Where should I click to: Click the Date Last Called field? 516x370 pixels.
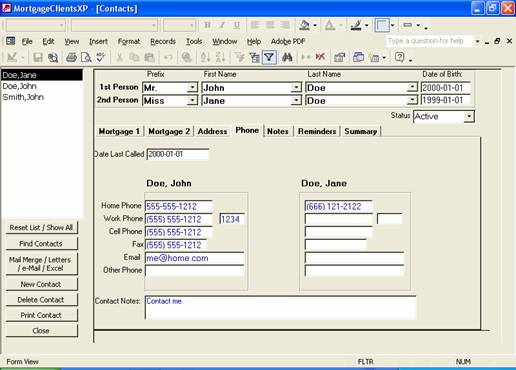[178, 154]
